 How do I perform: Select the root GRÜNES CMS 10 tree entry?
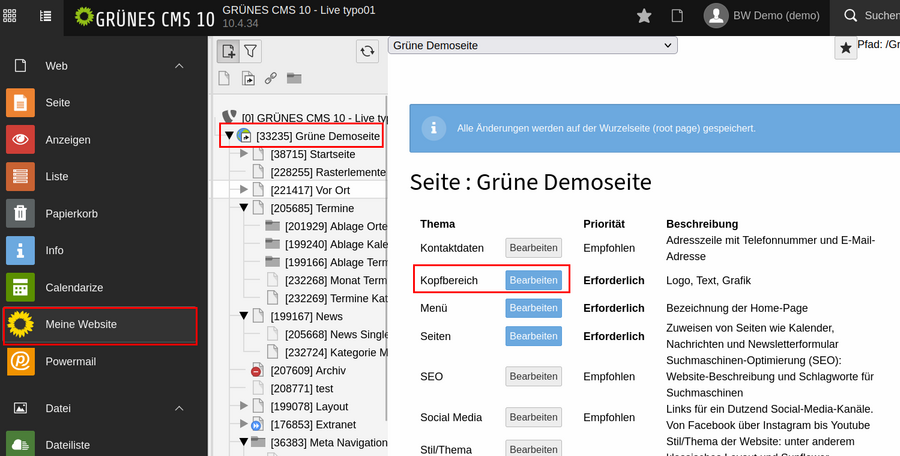click(315, 118)
